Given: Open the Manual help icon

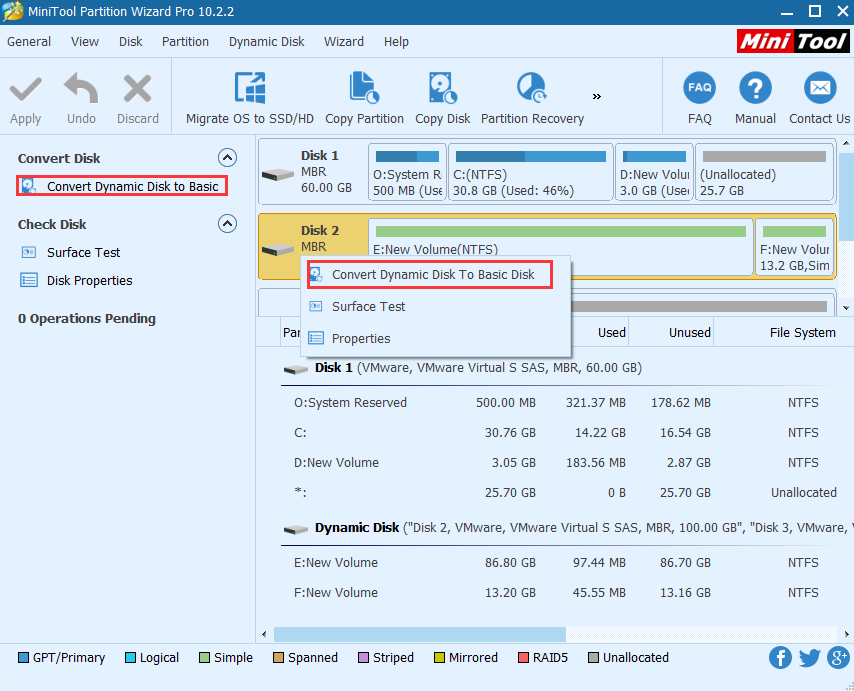Looking at the screenshot, I should [x=755, y=88].
